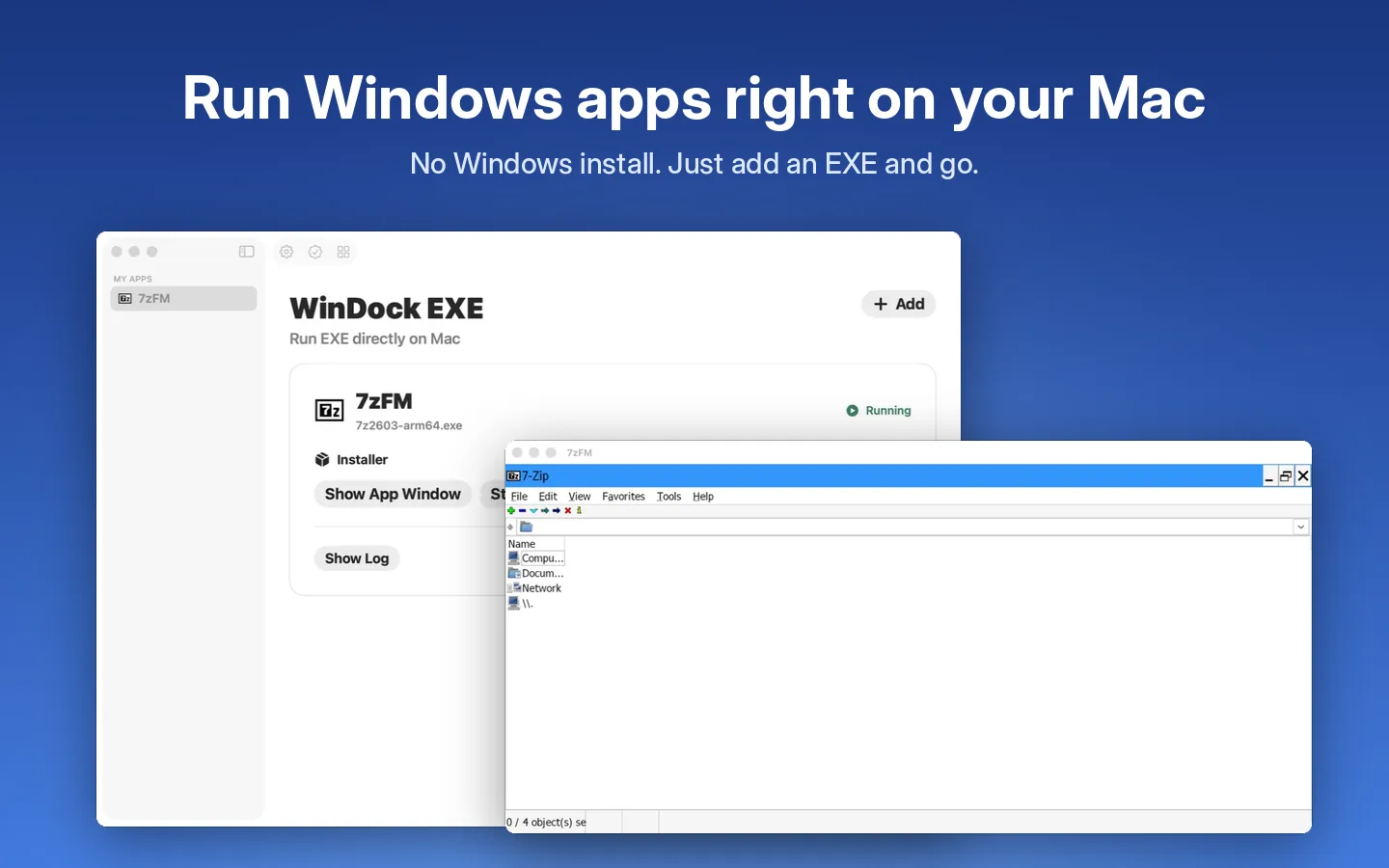
Task: Open the File menu in 7-Zip
Action: click(519, 497)
